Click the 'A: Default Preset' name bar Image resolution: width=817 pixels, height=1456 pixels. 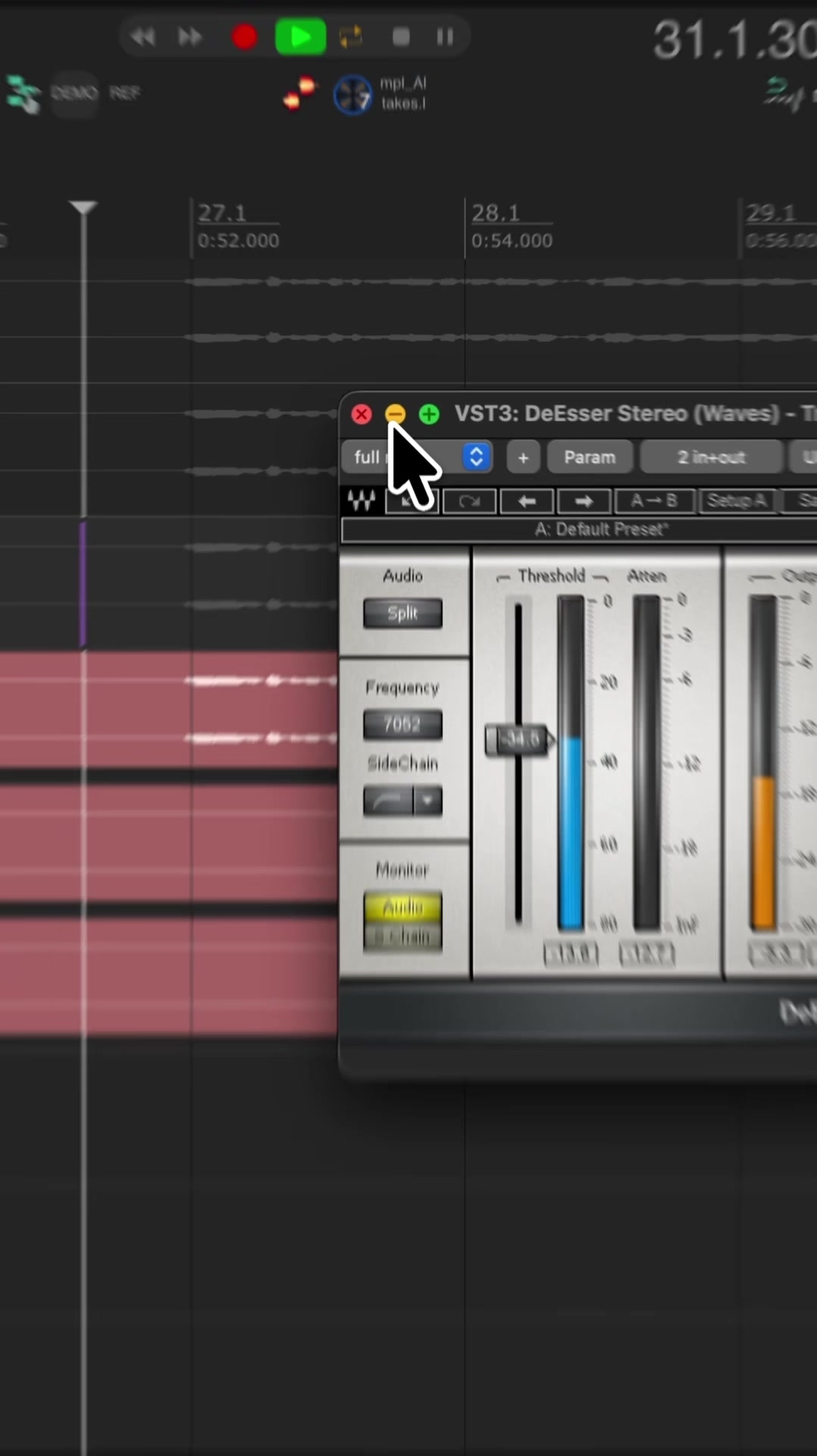(601, 529)
